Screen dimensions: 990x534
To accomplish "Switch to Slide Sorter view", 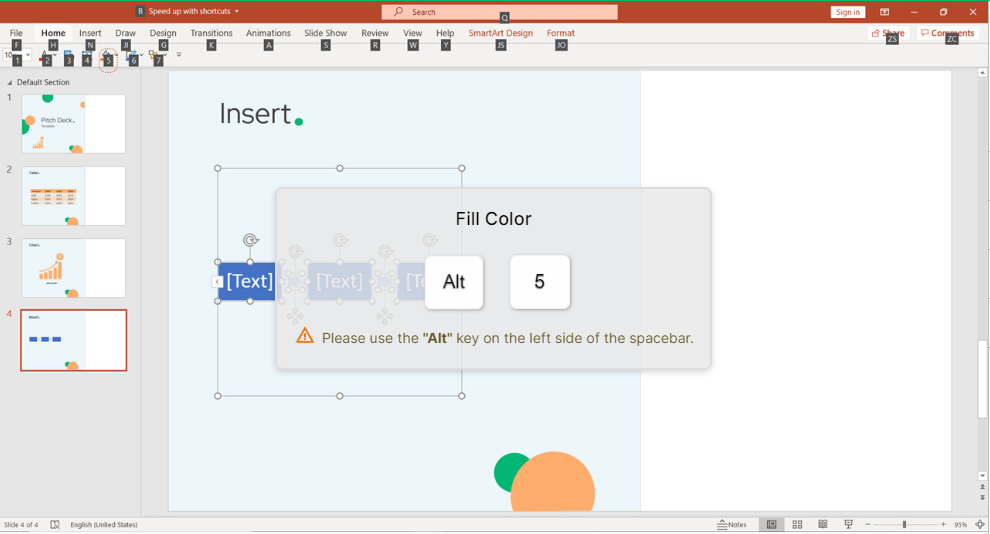I will (x=797, y=525).
